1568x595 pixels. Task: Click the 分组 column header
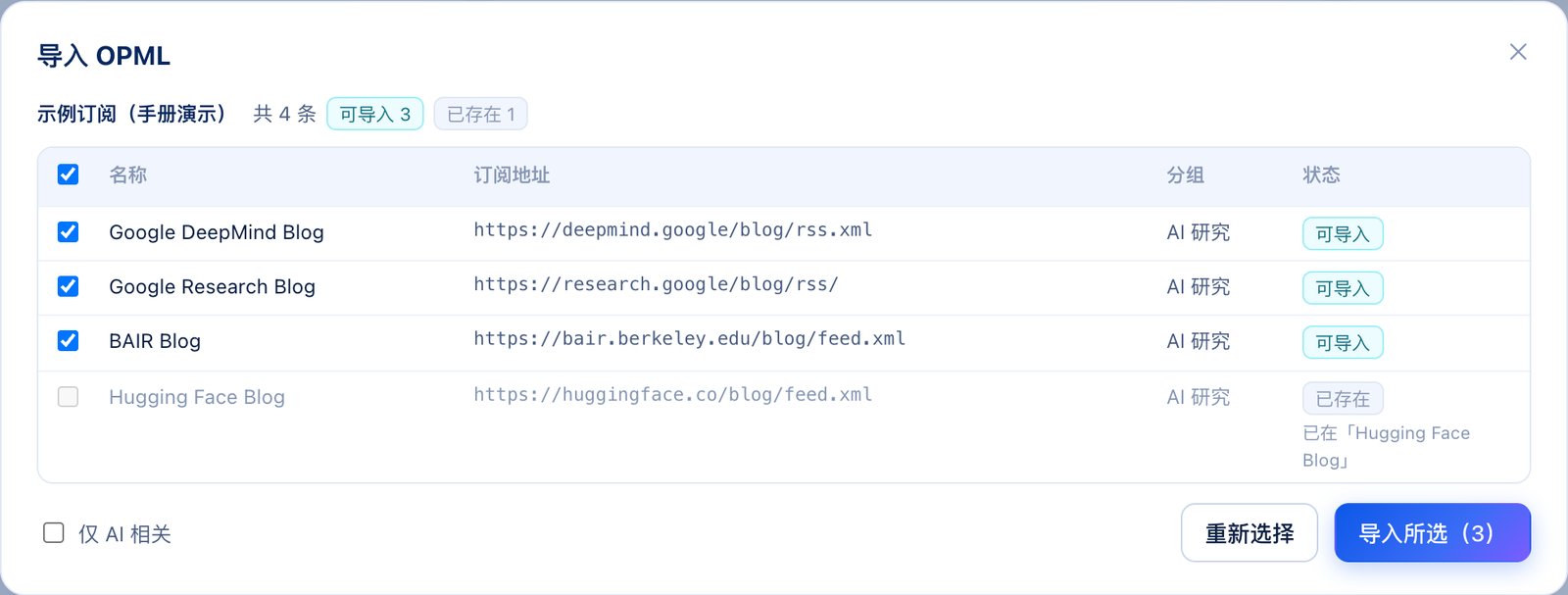tap(1186, 174)
